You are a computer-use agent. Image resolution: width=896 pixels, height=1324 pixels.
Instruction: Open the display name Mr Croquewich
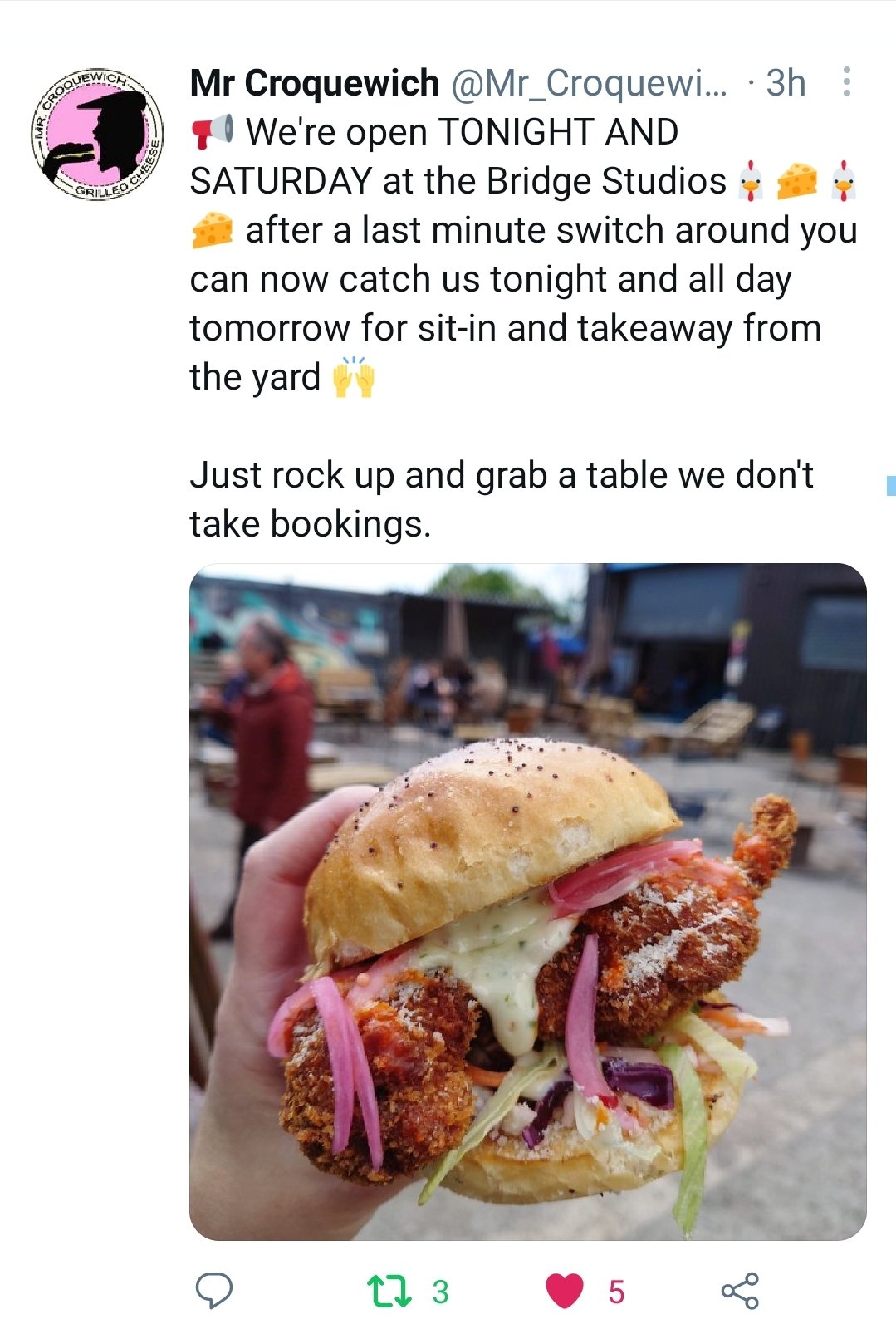[x=314, y=82]
